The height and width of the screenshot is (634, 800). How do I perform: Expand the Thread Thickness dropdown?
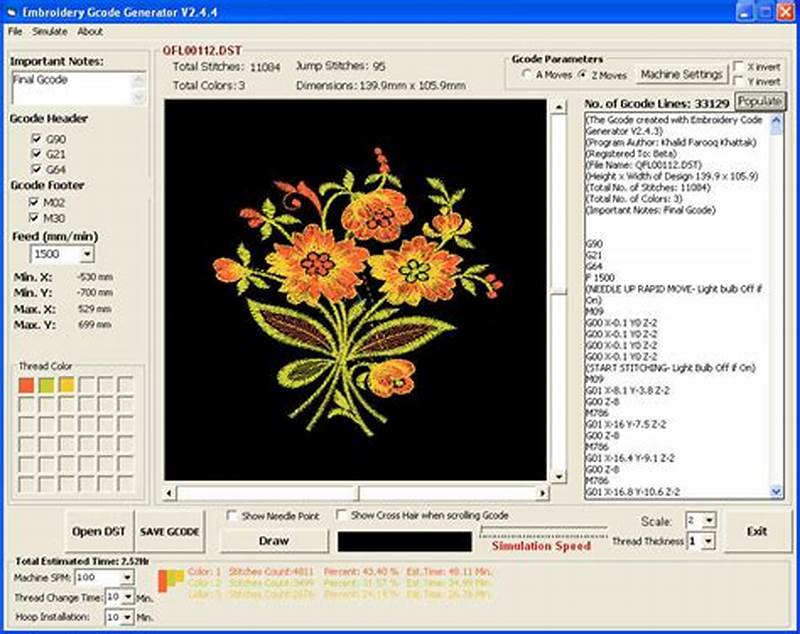point(710,541)
